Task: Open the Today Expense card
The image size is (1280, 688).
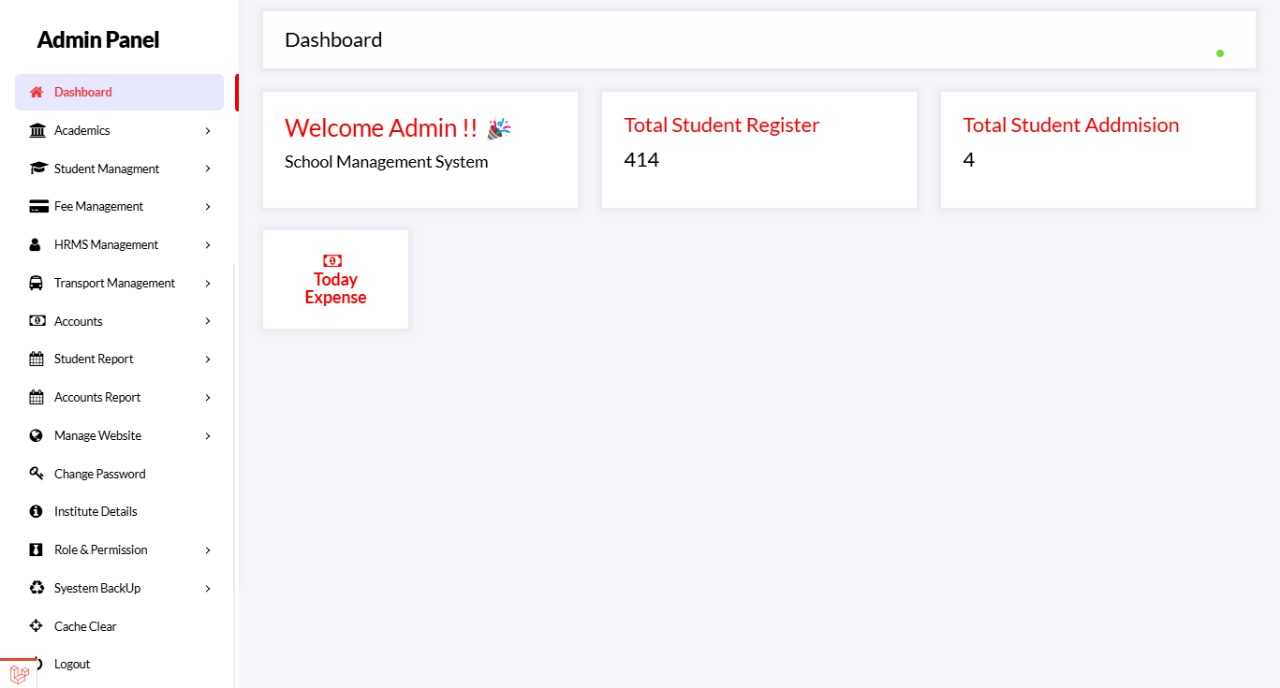Action: (335, 279)
